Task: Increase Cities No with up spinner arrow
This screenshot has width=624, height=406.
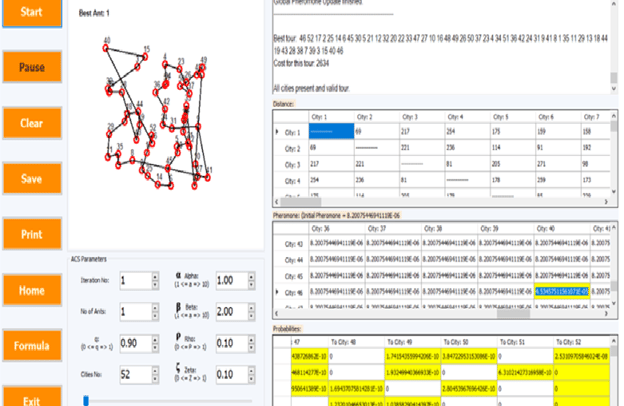Action: [155, 371]
